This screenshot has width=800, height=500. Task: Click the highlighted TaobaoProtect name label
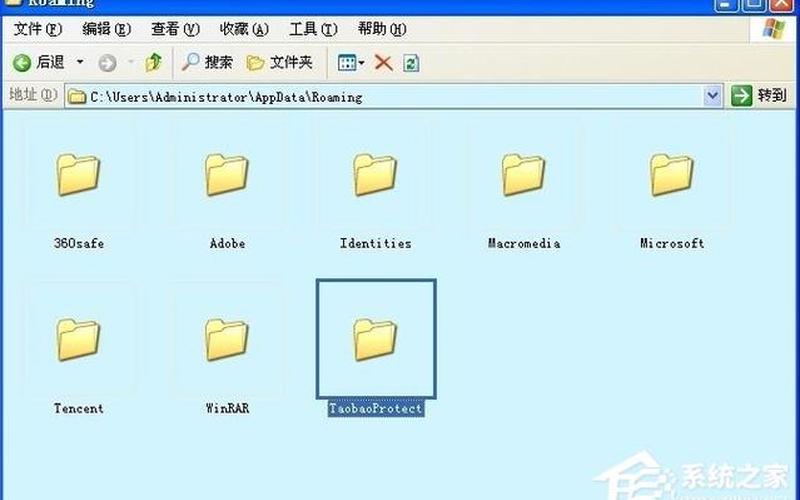point(376,408)
